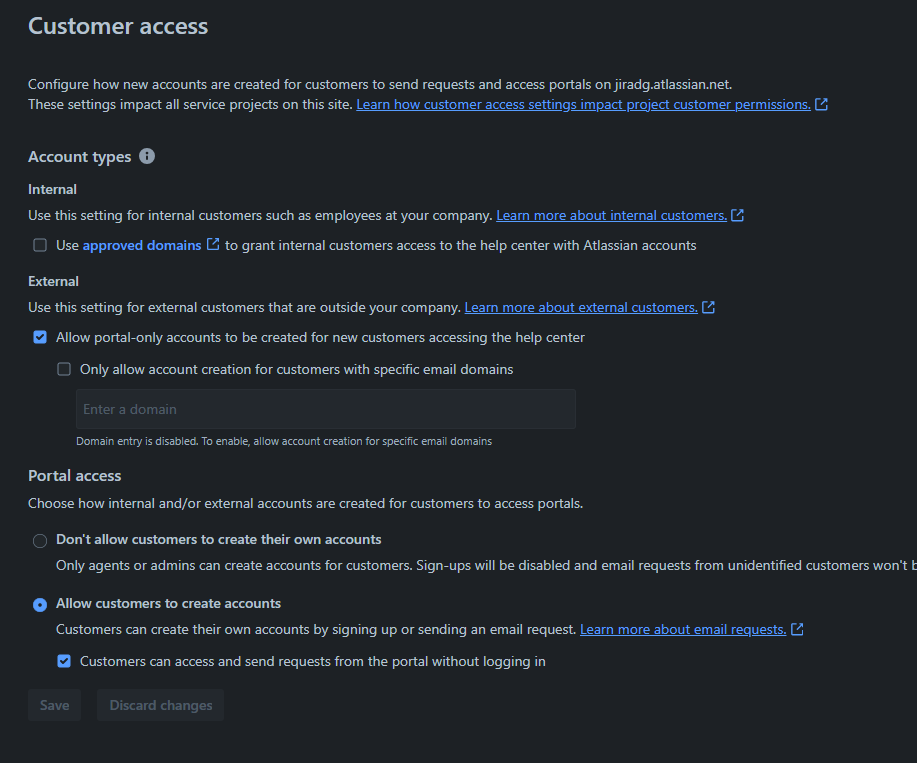Screen dimensions: 917x763
Task: Open Learn more about external customers link
Action: point(581,308)
